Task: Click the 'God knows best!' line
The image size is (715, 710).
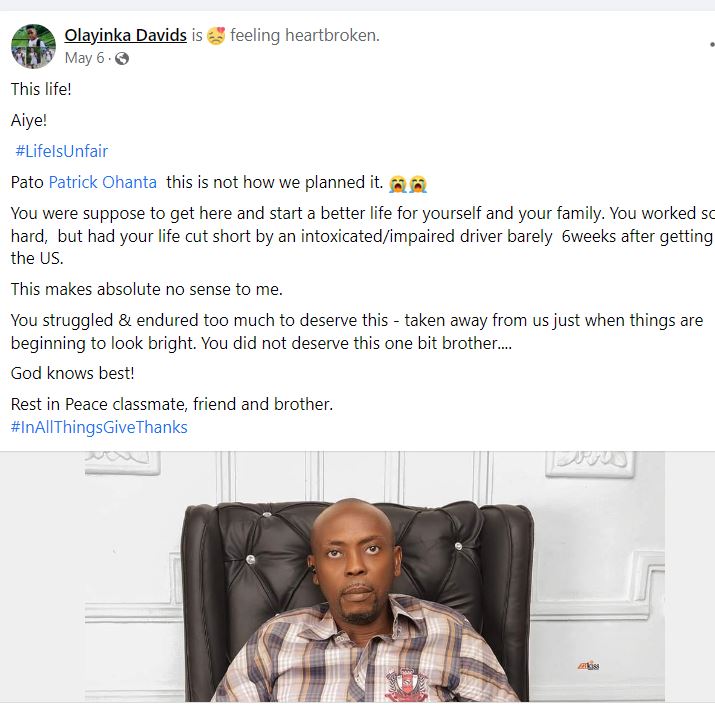Action: 72,373
